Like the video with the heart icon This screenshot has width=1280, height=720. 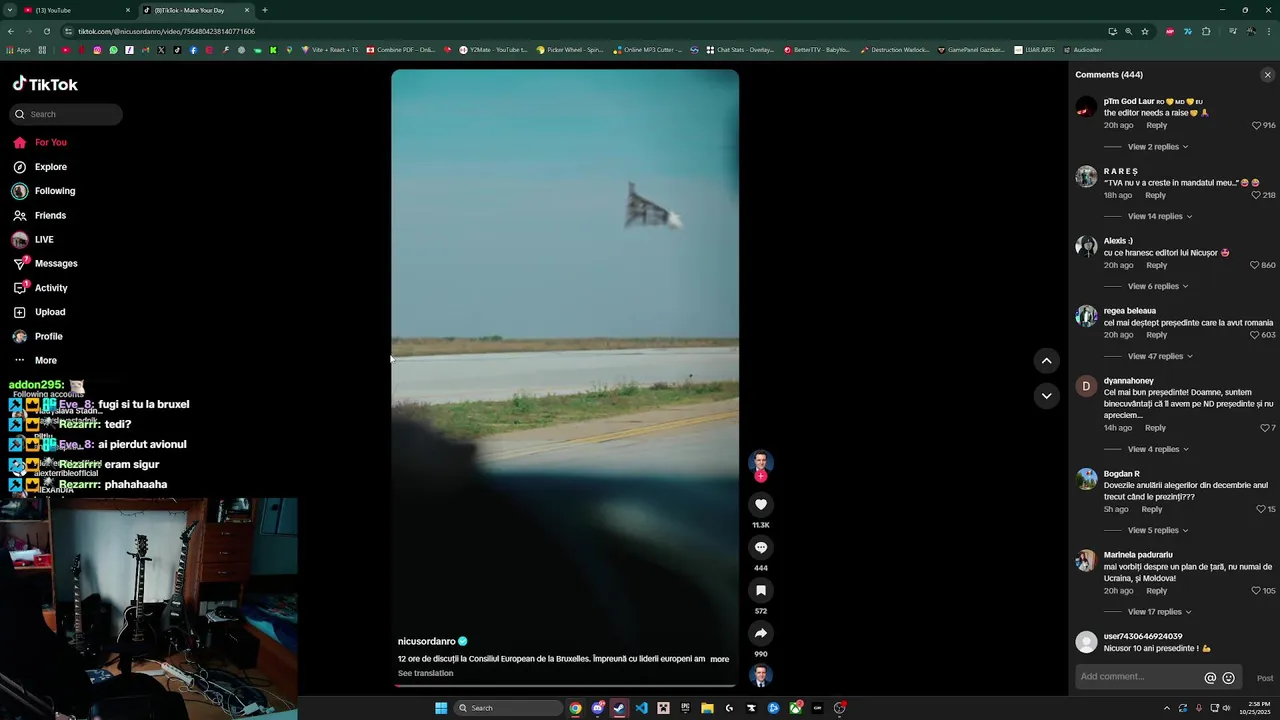[761, 505]
